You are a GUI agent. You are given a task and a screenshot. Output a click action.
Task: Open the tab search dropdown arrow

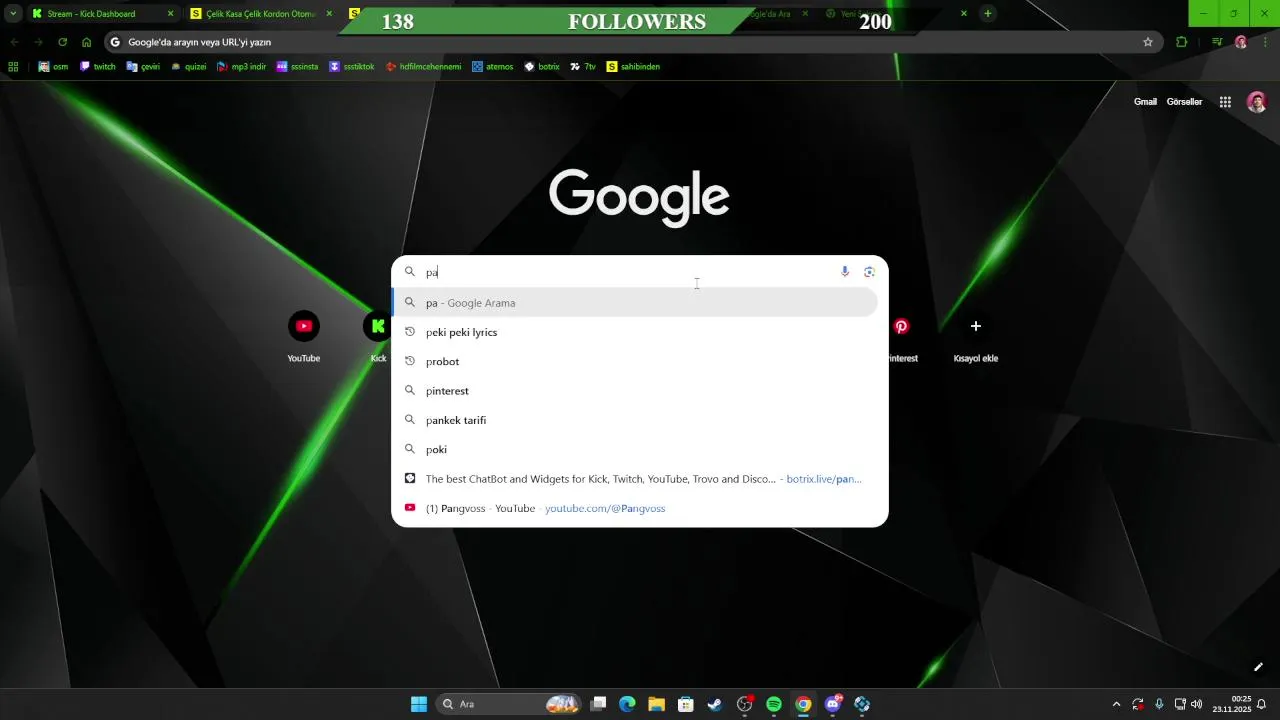tap(13, 14)
